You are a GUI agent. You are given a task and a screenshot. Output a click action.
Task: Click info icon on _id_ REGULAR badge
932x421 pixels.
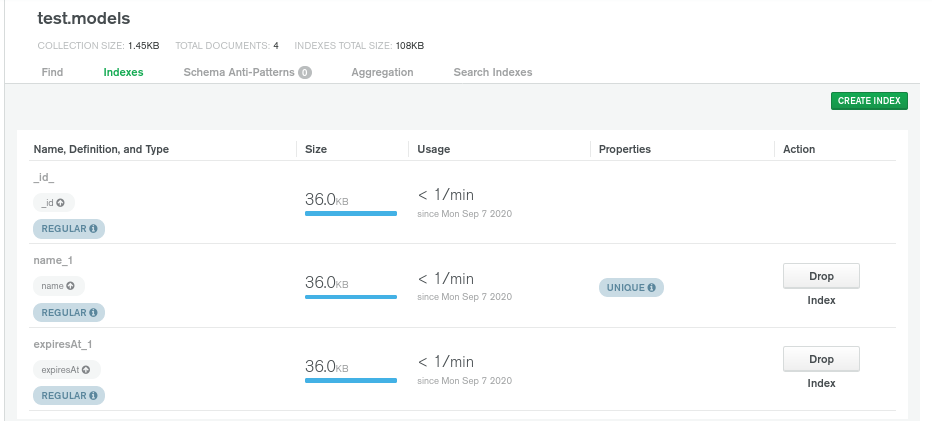tap(94, 229)
